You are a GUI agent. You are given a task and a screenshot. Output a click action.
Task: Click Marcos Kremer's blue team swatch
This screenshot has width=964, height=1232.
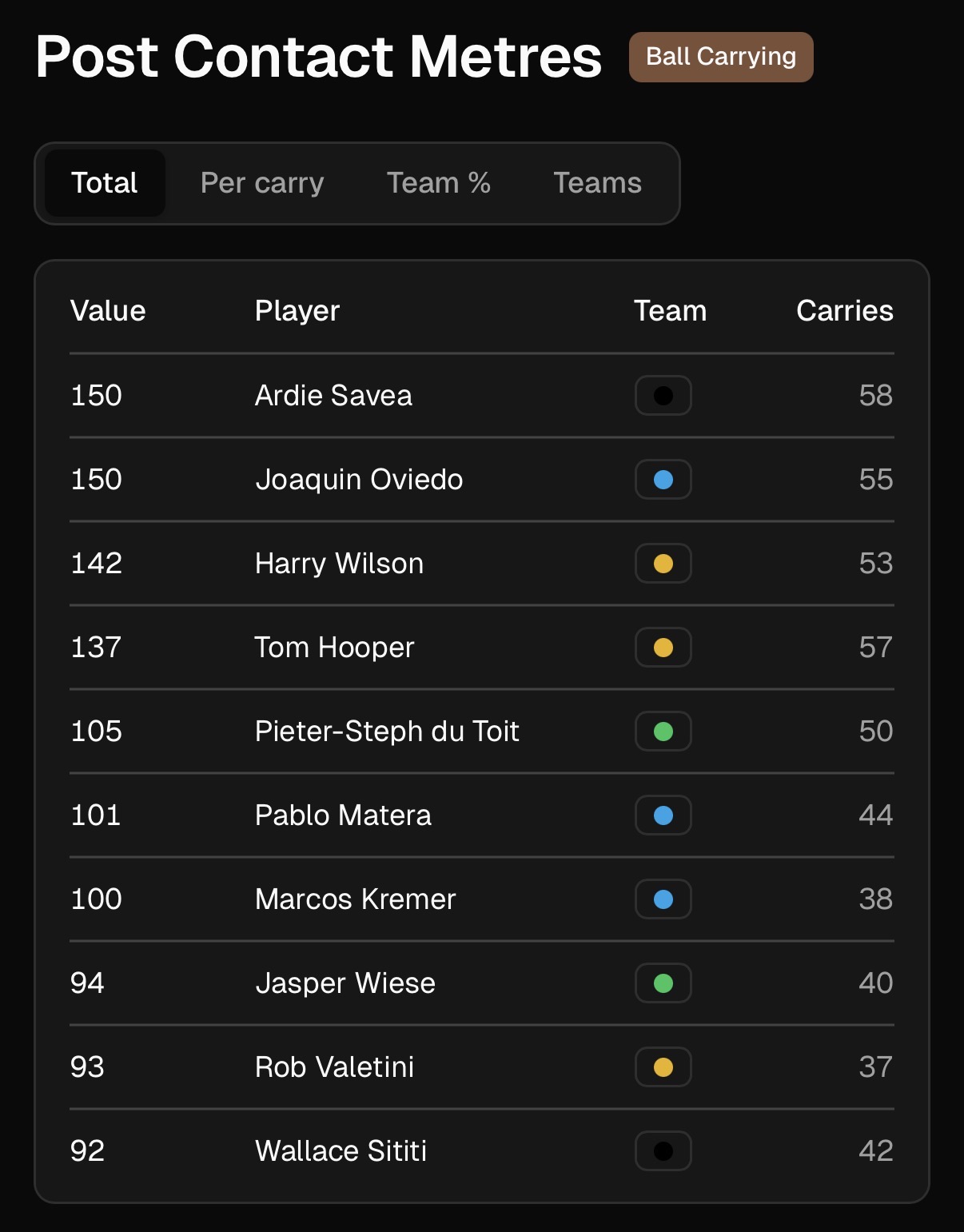pyautogui.click(x=663, y=899)
